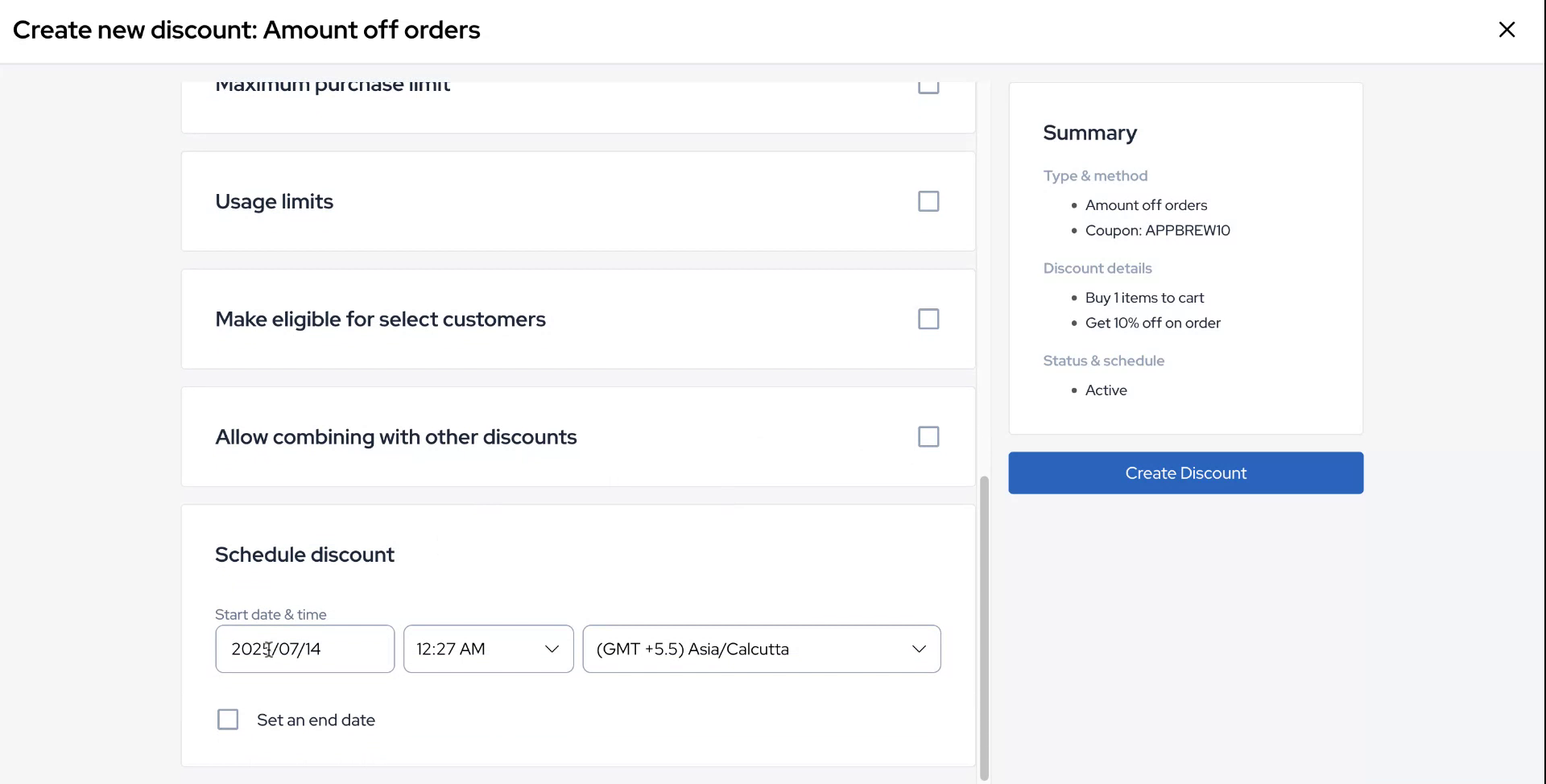Enable the Usage limits checkbox
This screenshot has height=784, width=1546.
click(928, 200)
